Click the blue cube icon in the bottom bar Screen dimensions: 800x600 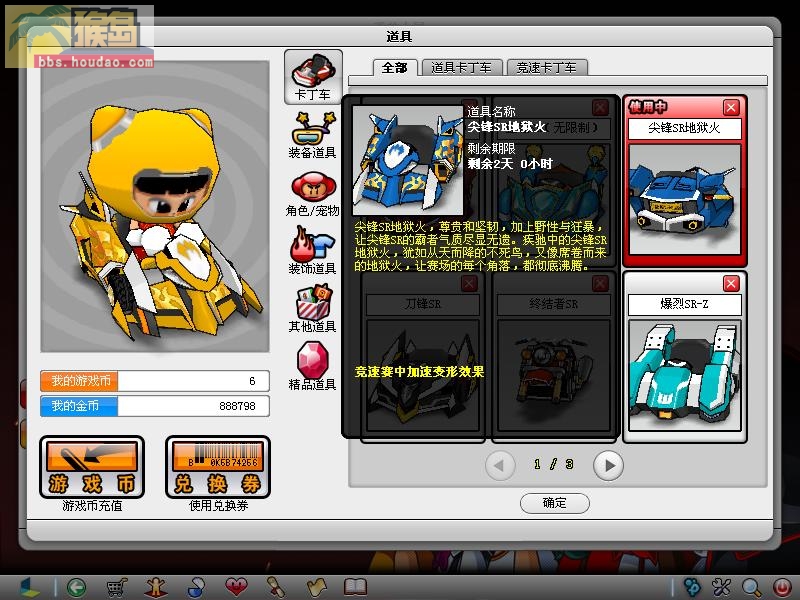coord(30,587)
